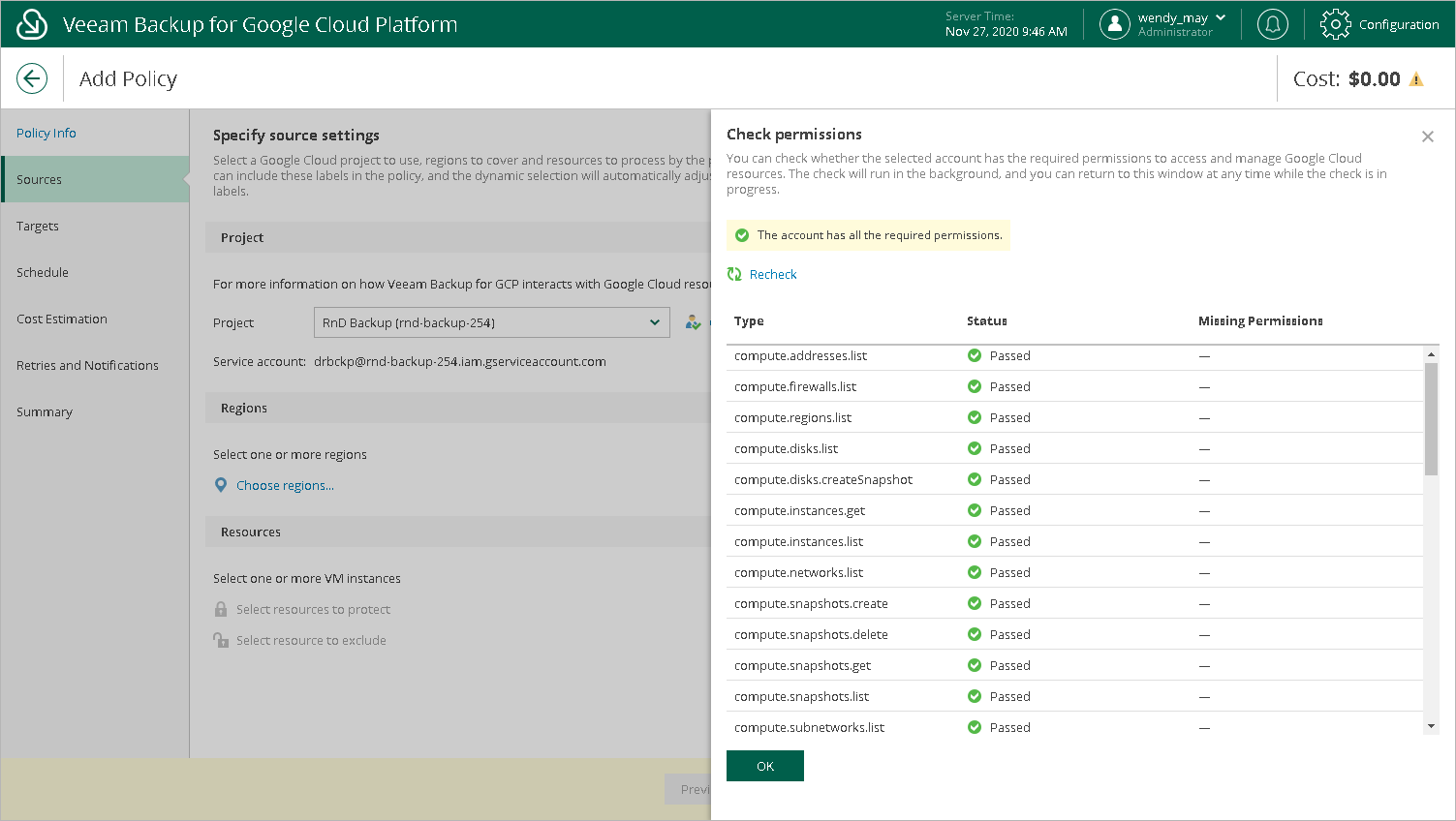
Task: Click the wendy_may user avatar icon
Action: click(1115, 24)
